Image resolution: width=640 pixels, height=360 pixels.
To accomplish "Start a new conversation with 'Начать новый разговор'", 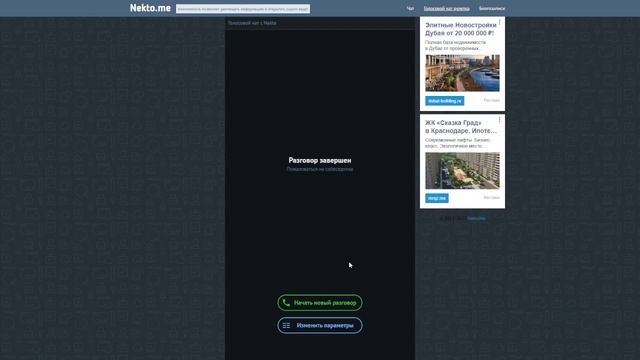I will tap(320, 303).
